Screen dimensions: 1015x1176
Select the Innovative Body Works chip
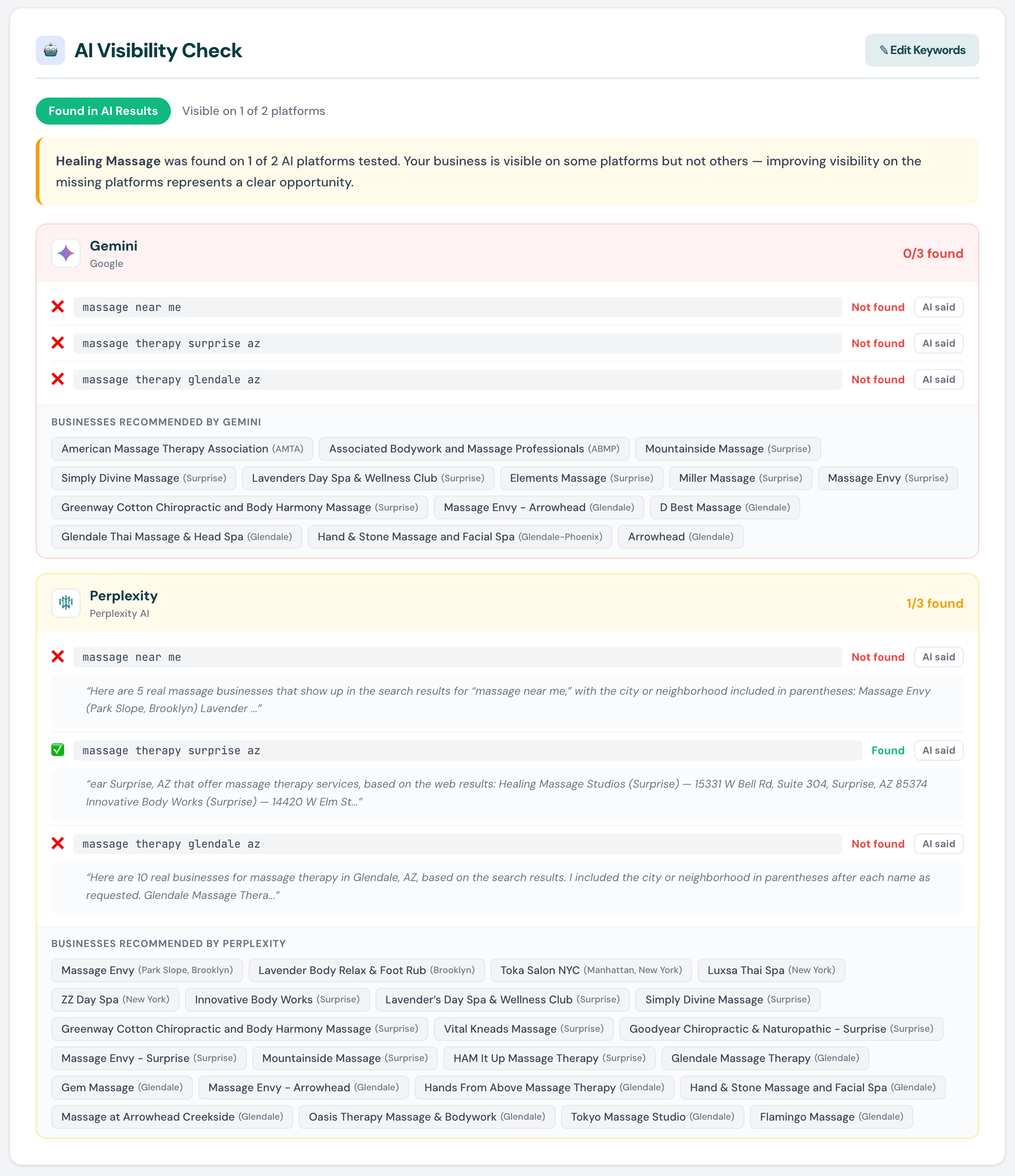[277, 1000]
